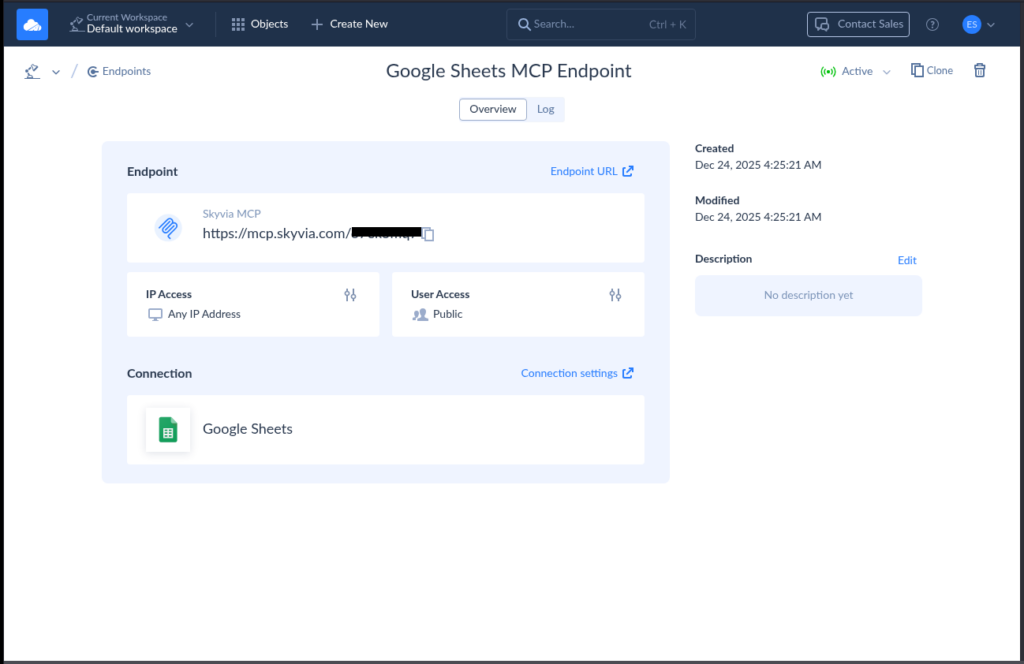Switch to the Log tab
The width and height of the screenshot is (1024, 664).
tap(546, 109)
